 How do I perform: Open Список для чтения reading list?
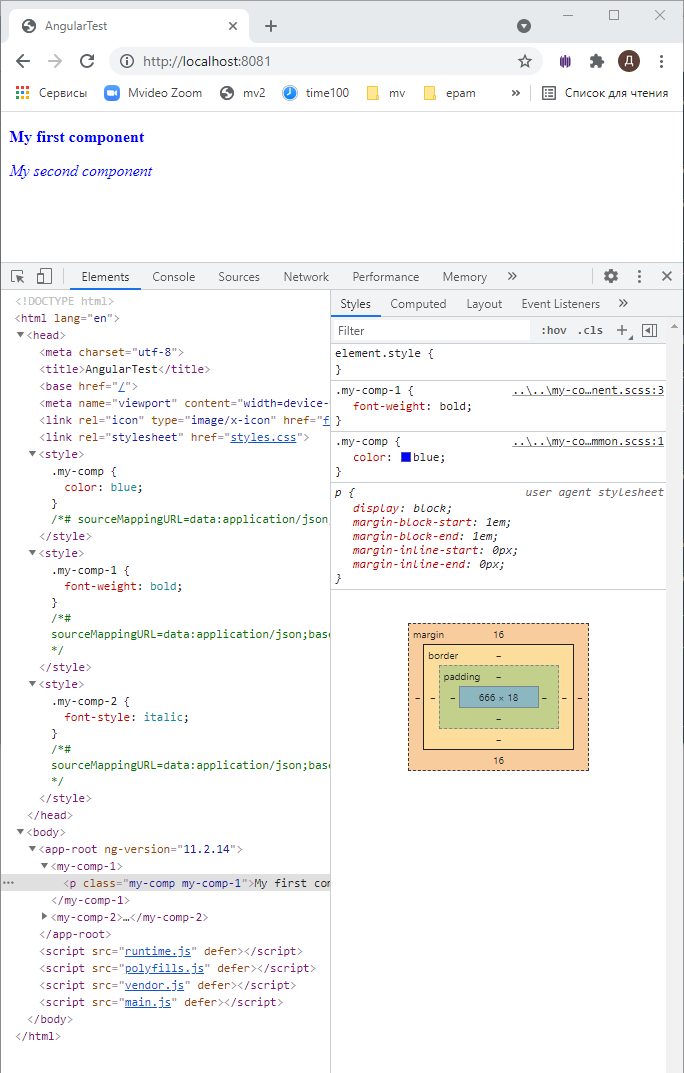pos(605,93)
